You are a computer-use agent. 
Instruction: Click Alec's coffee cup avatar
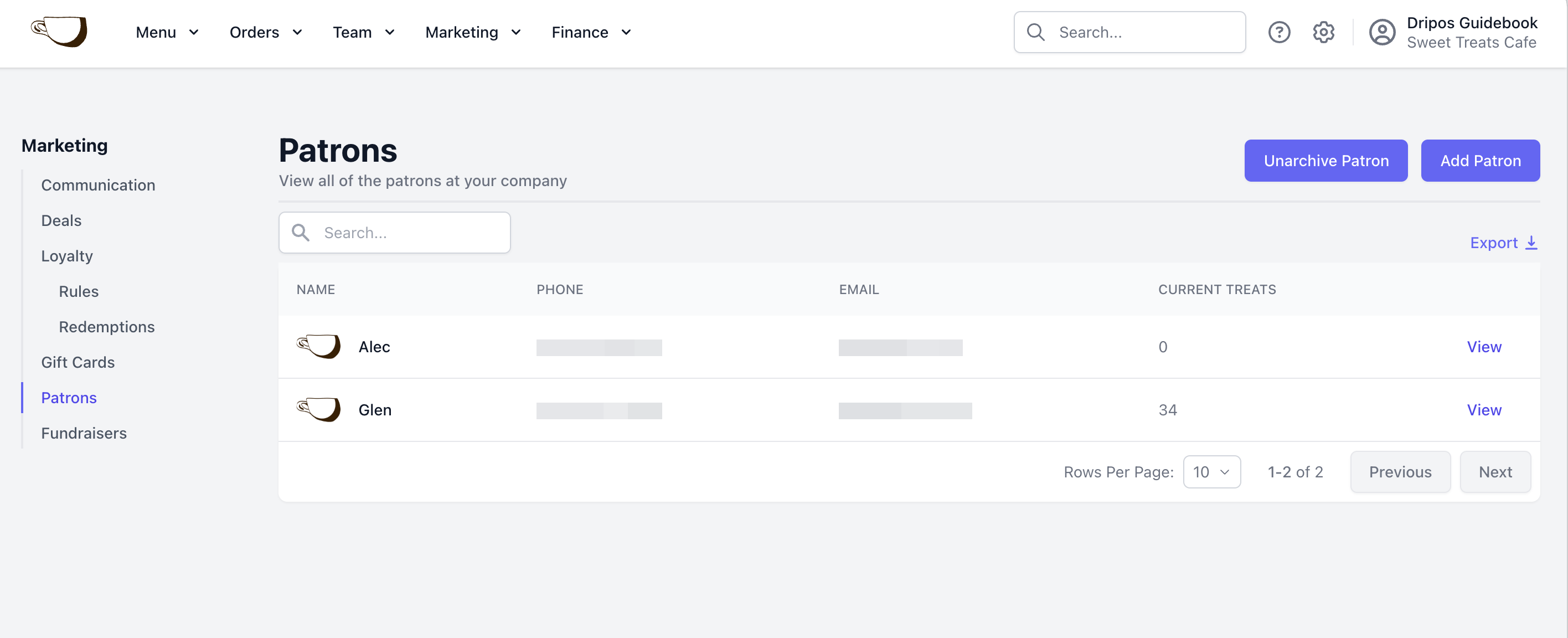tap(318, 346)
